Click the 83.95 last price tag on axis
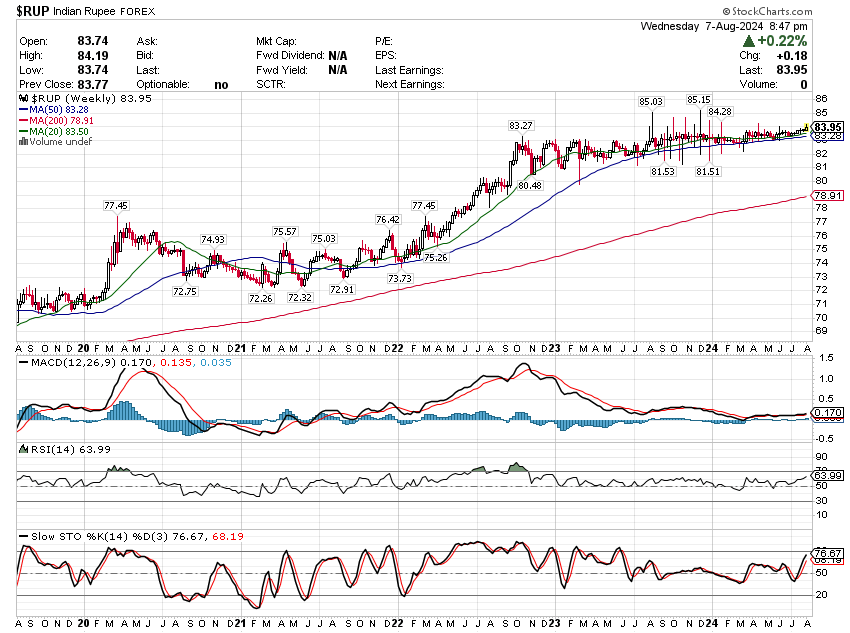Image resolution: width=850 pixels, height=633 pixels. pos(826,127)
